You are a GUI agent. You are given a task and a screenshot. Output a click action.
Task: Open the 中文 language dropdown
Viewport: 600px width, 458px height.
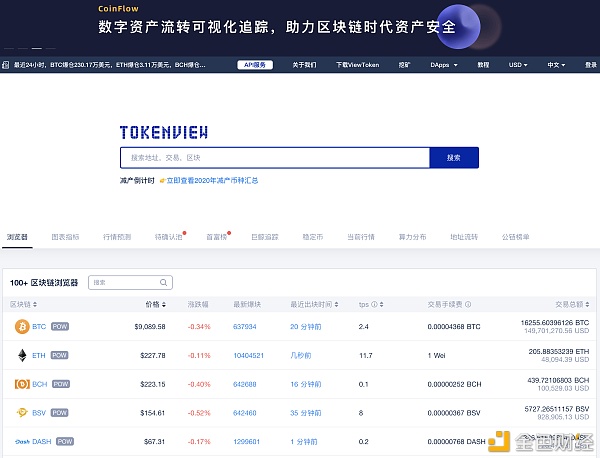tap(556, 65)
